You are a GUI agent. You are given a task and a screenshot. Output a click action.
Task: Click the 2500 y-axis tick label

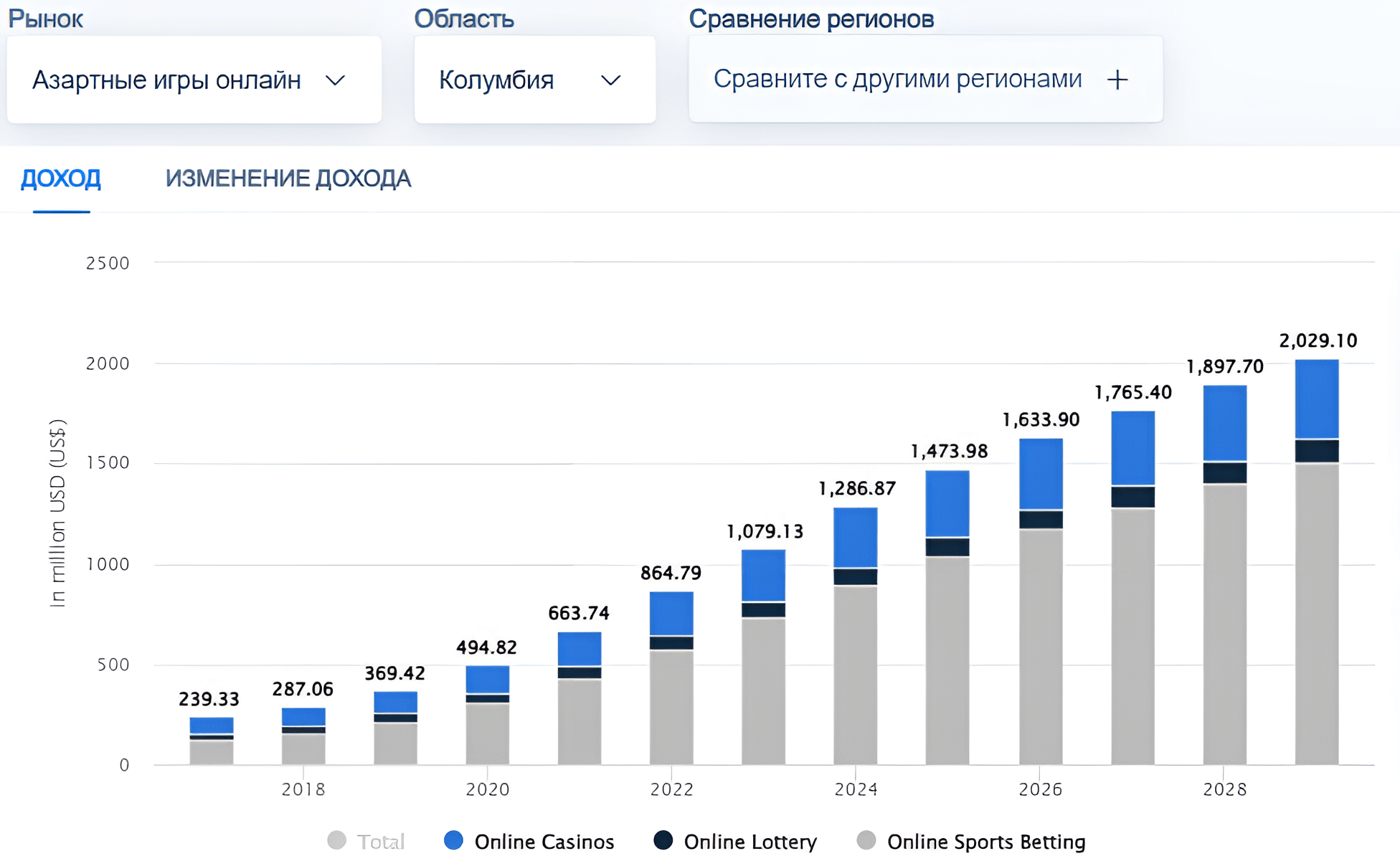tap(108, 263)
